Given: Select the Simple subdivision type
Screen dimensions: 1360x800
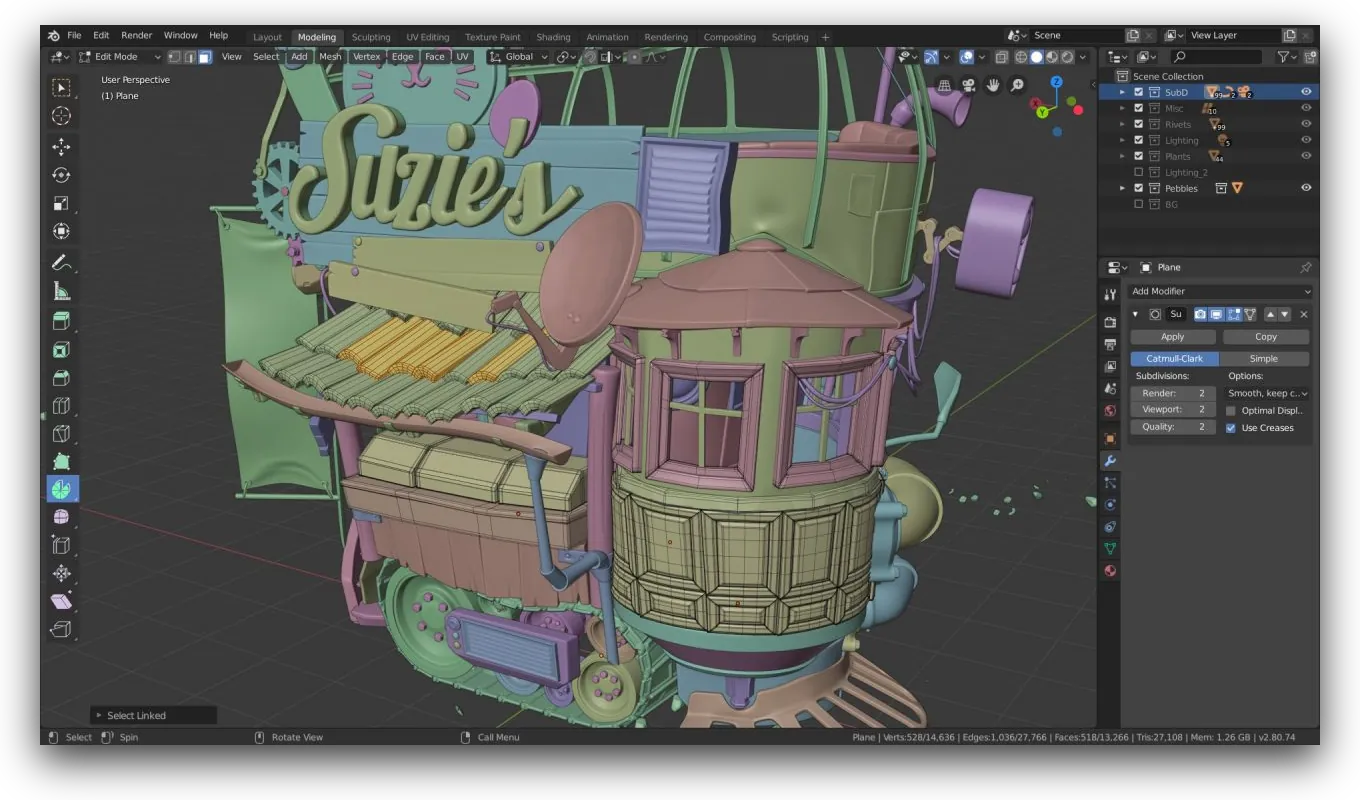Looking at the screenshot, I should (x=1263, y=359).
